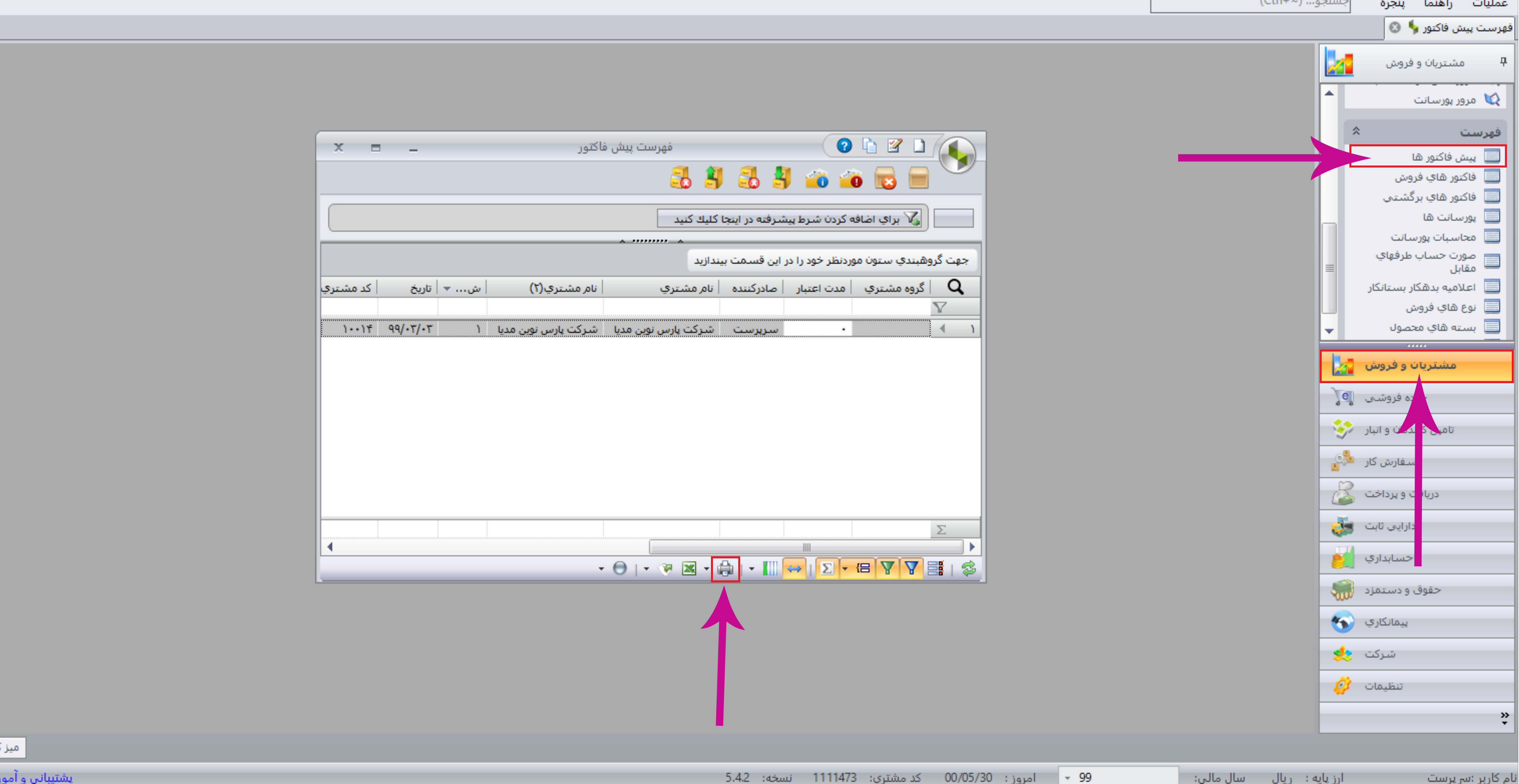Click the round green app logo button
This screenshot has width=1519, height=784.
[x=958, y=155]
